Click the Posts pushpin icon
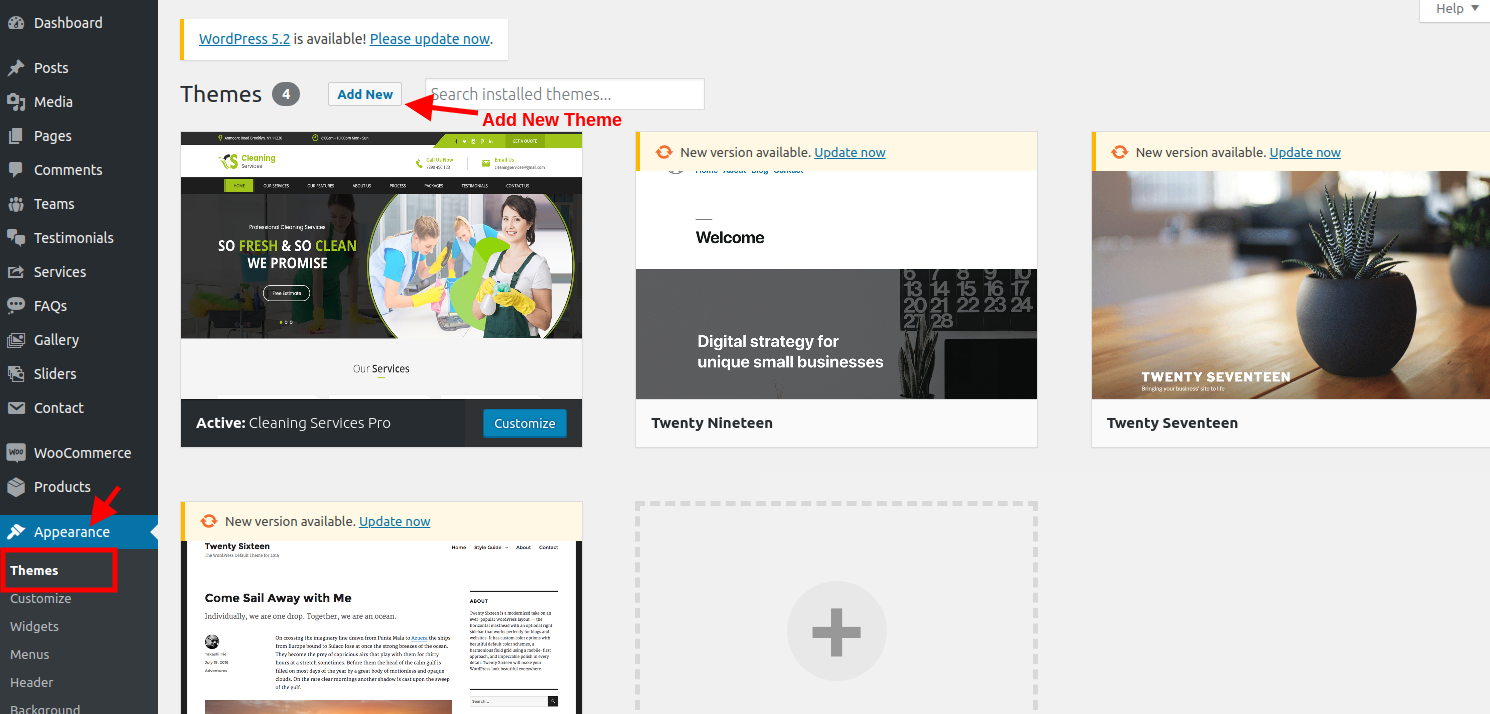1490x714 pixels. pyautogui.click(x=16, y=68)
